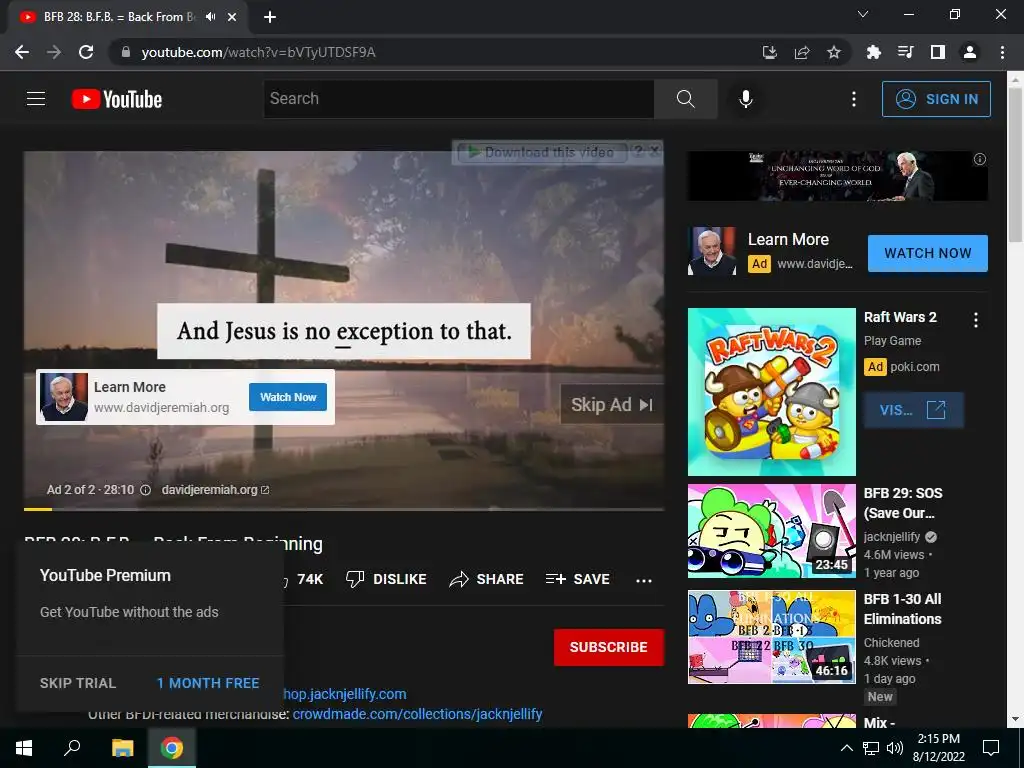Open the Raft Wars 2 three-dot options
This screenshot has height=768, width=1024.
coord(976,320)
